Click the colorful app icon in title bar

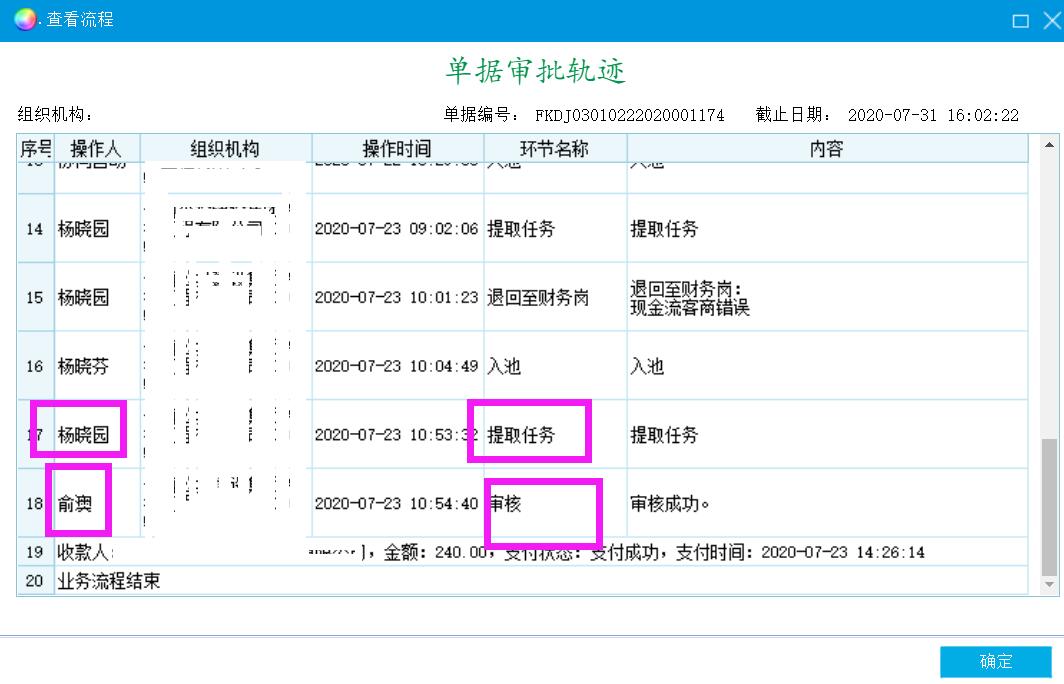[25, 19]
